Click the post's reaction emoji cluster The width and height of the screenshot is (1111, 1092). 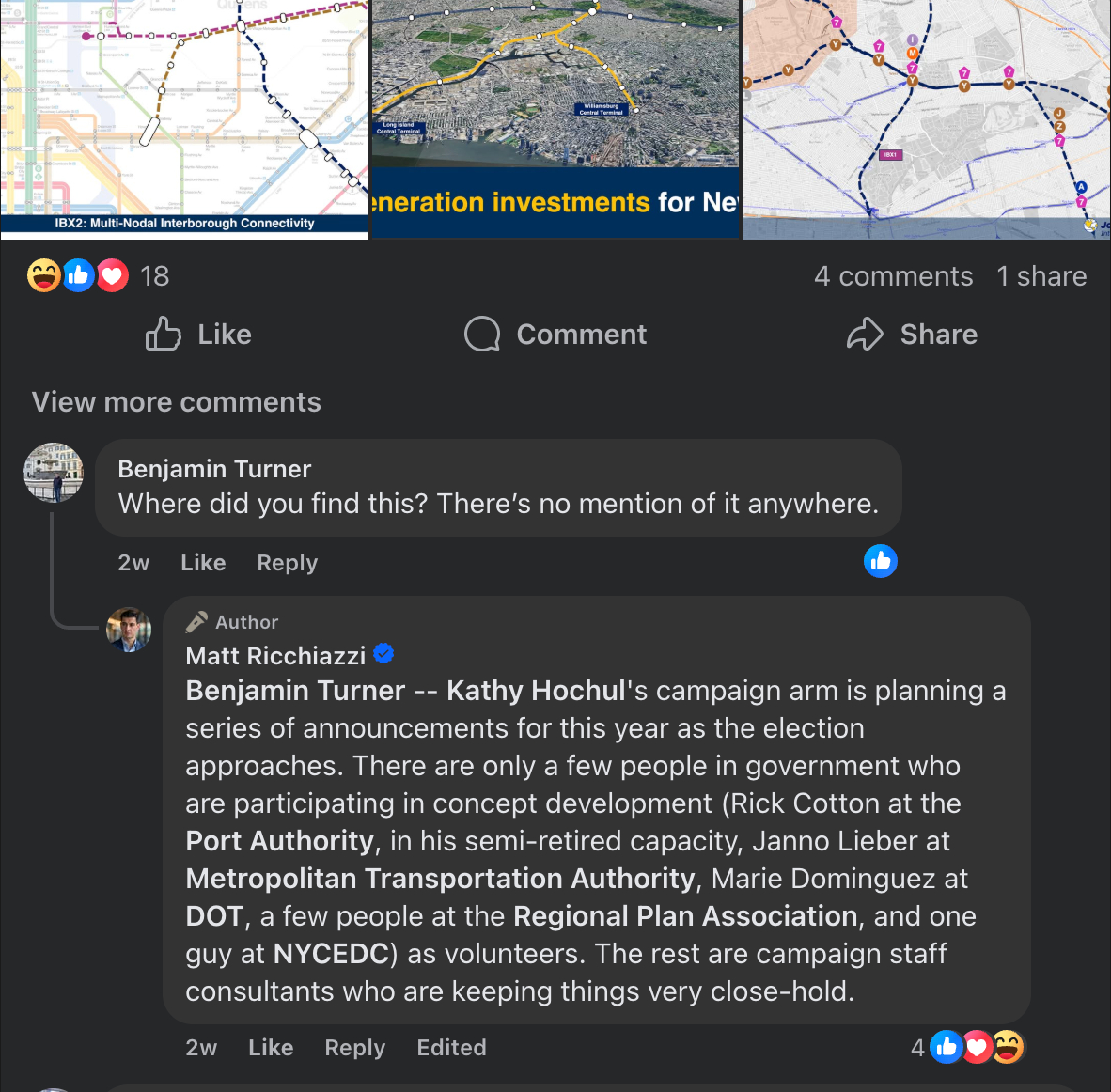78,275
